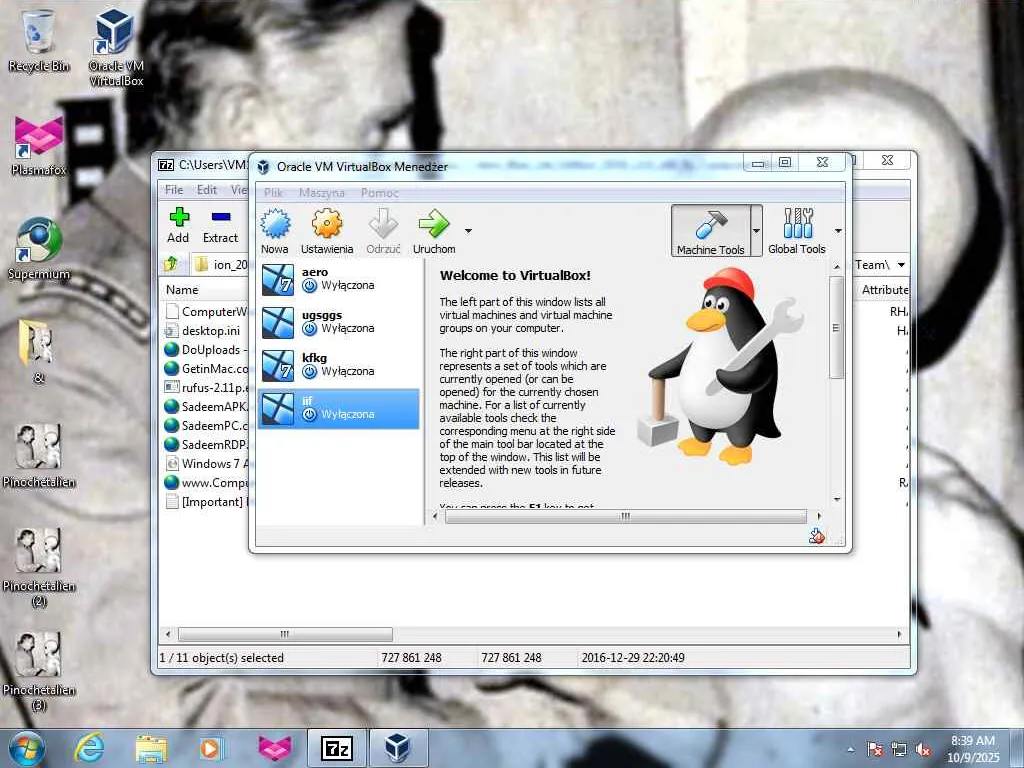Select [Important] file in 7-Zip

[205, 502]
